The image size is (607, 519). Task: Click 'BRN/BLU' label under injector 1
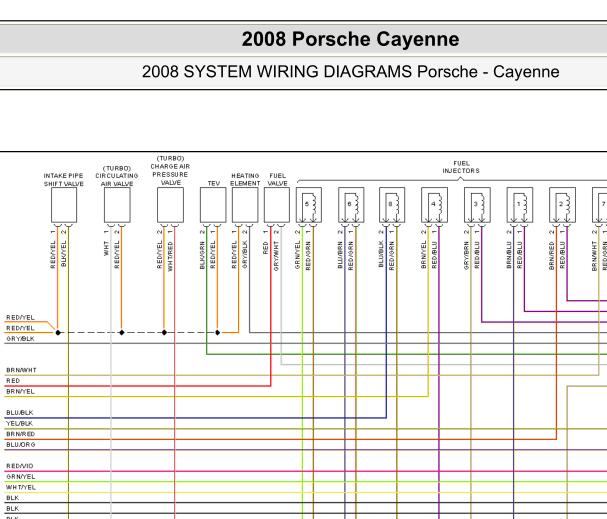tap(509, 255)
